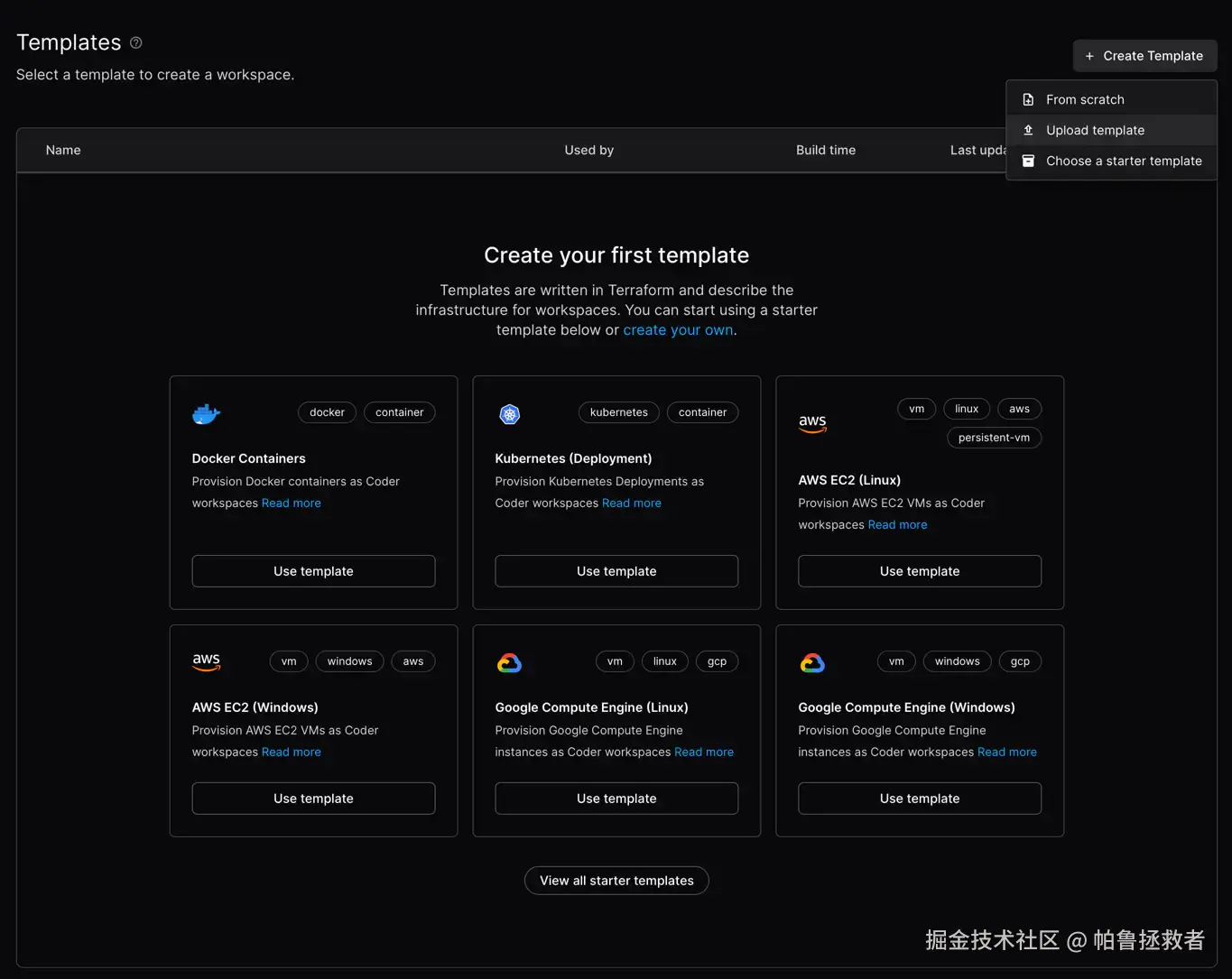The image size is (1232, 979).
Task: Click vm tag on AWS EC2 (Windows) card
Action: pyautogui.click(x=289, y=661)
